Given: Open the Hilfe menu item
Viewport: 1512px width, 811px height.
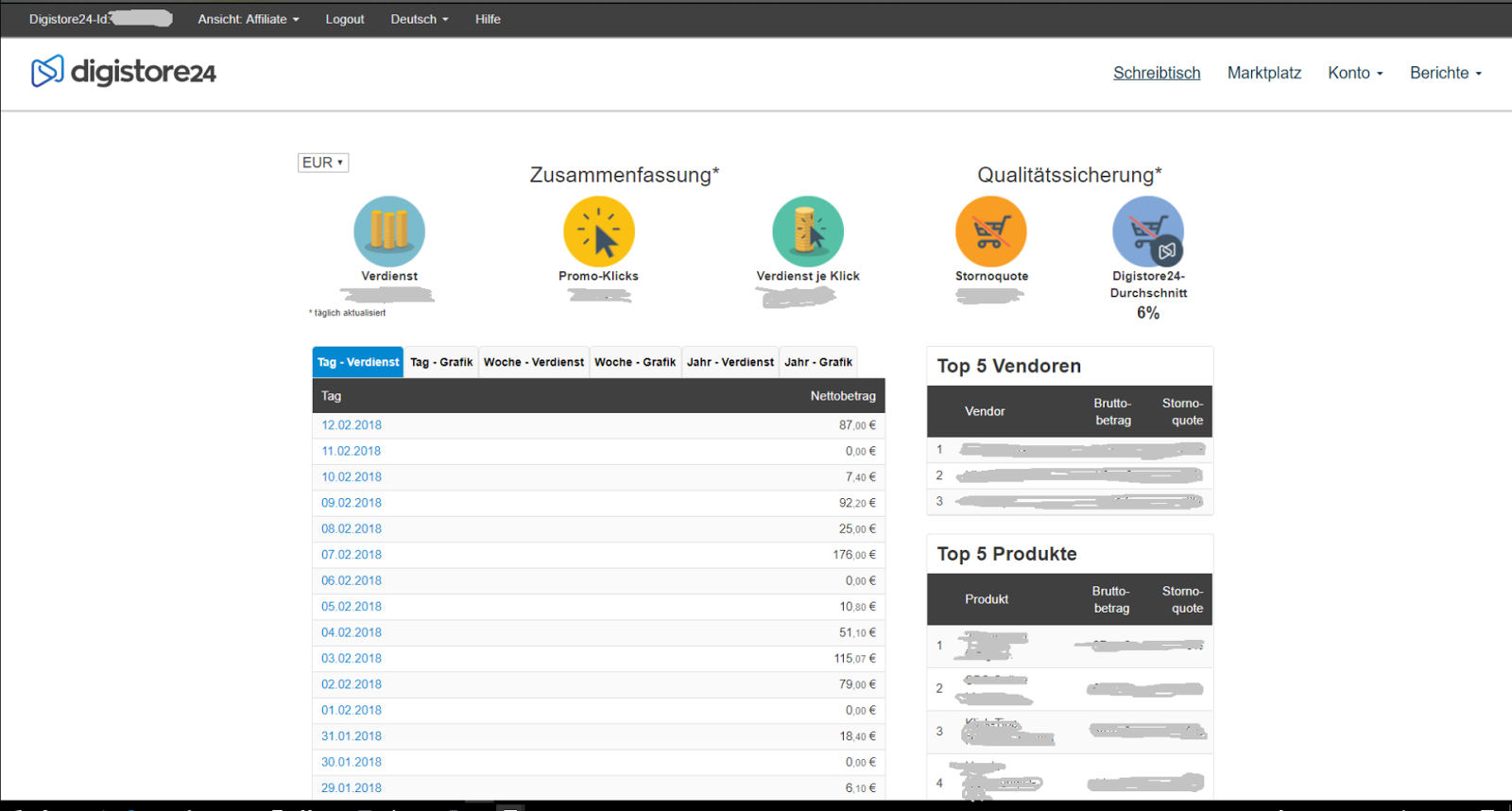Looking at the screenshot, I should pos(488,19).
